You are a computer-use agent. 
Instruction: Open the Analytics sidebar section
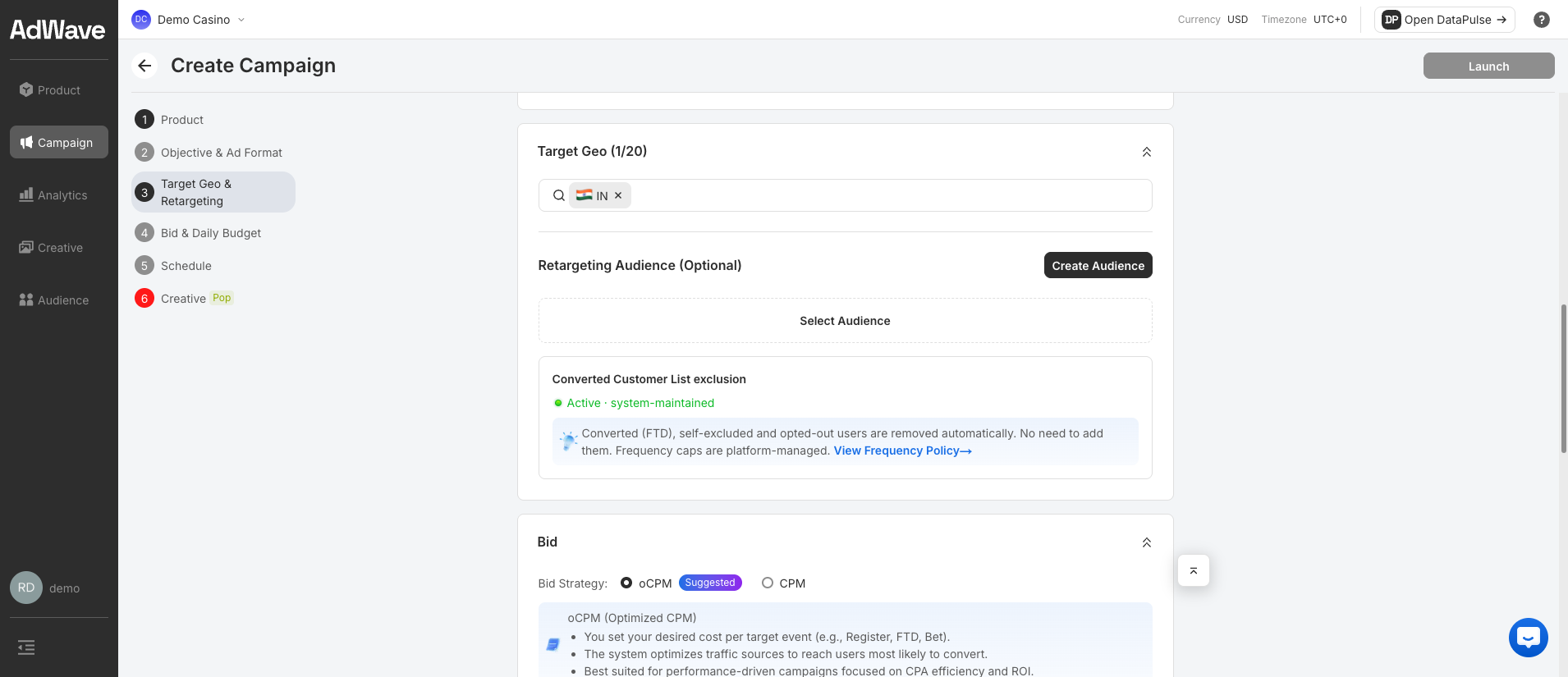click(x=59, y=195)
